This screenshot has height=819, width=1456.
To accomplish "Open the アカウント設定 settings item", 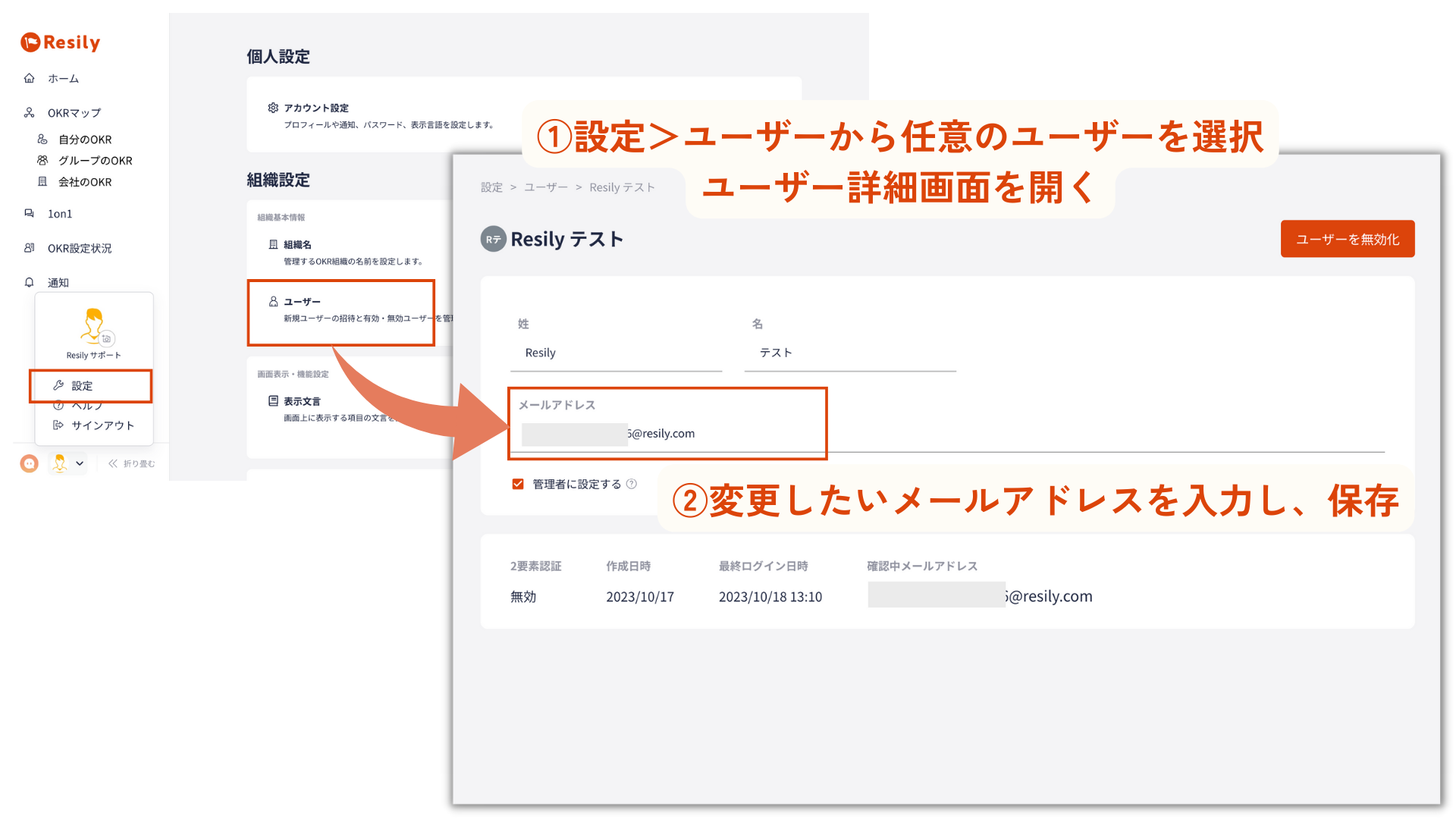I will [381, 115].
